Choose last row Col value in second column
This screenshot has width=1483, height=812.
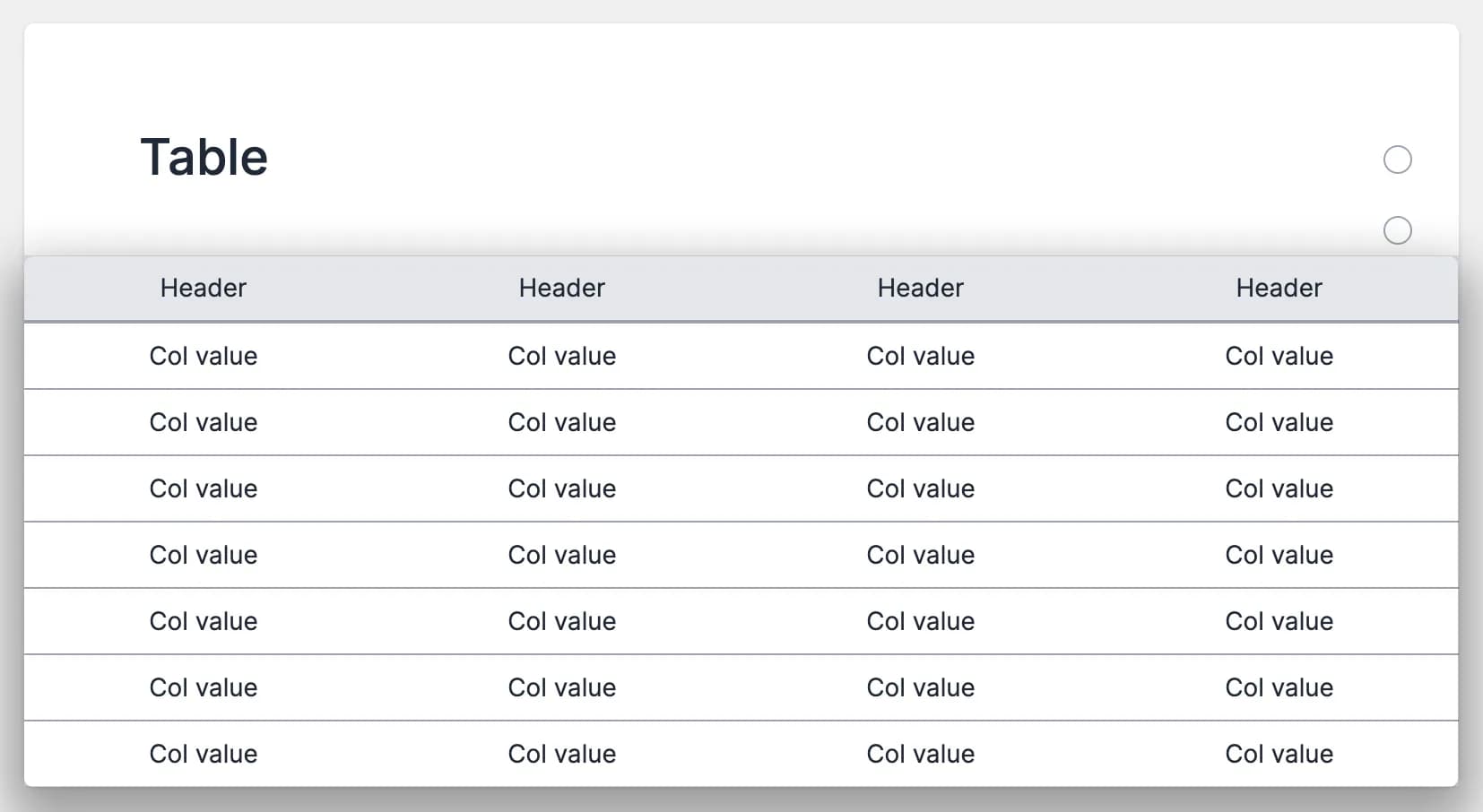561,754
